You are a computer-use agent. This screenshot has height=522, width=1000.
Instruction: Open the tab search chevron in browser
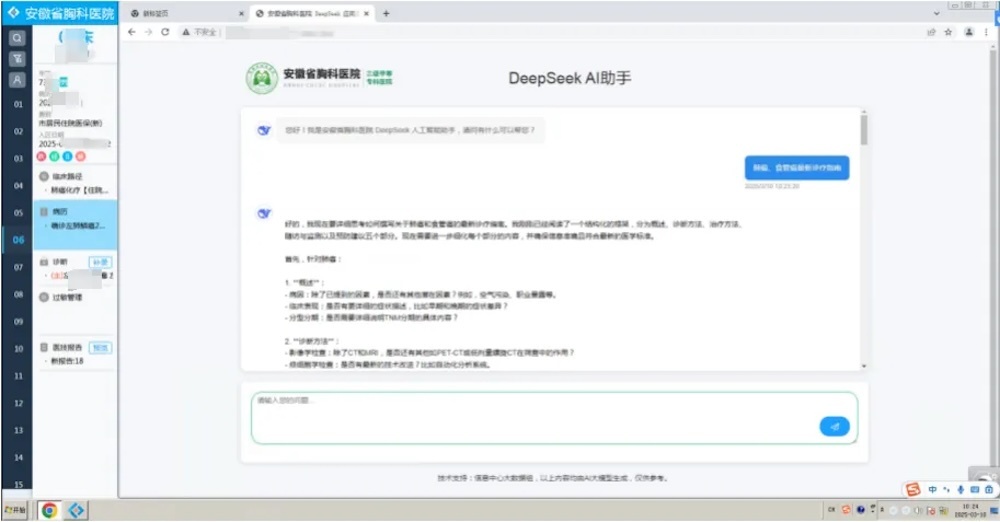(x=936, y=13)
